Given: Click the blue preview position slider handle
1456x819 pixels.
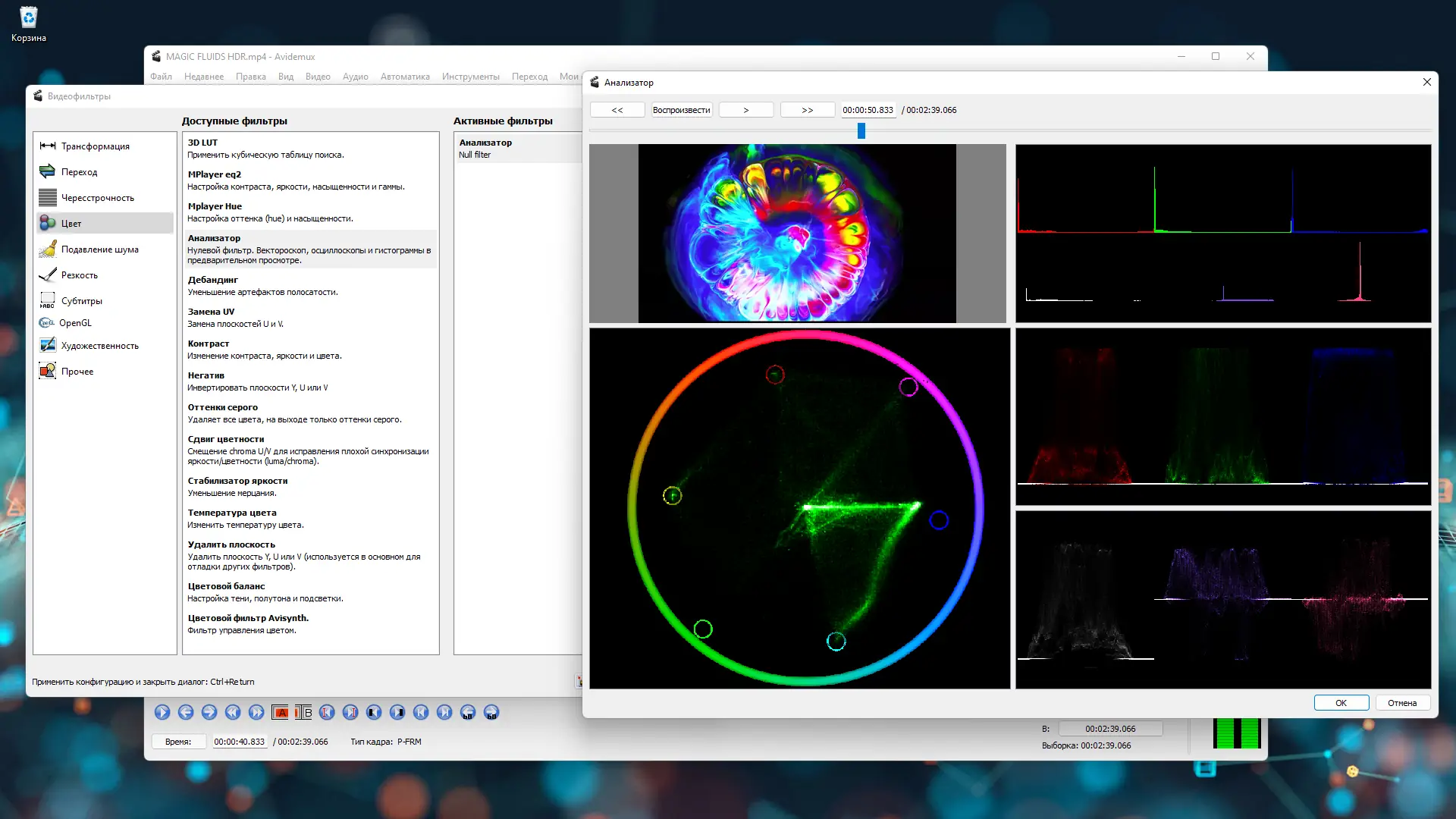Looking at the screenshot, I should [x=861, y=130].
